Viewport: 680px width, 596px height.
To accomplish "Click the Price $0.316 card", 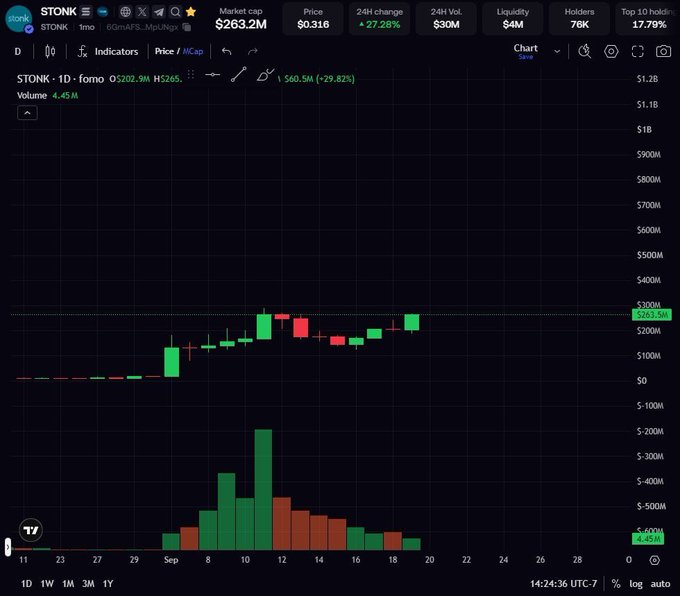I will 313,19.
